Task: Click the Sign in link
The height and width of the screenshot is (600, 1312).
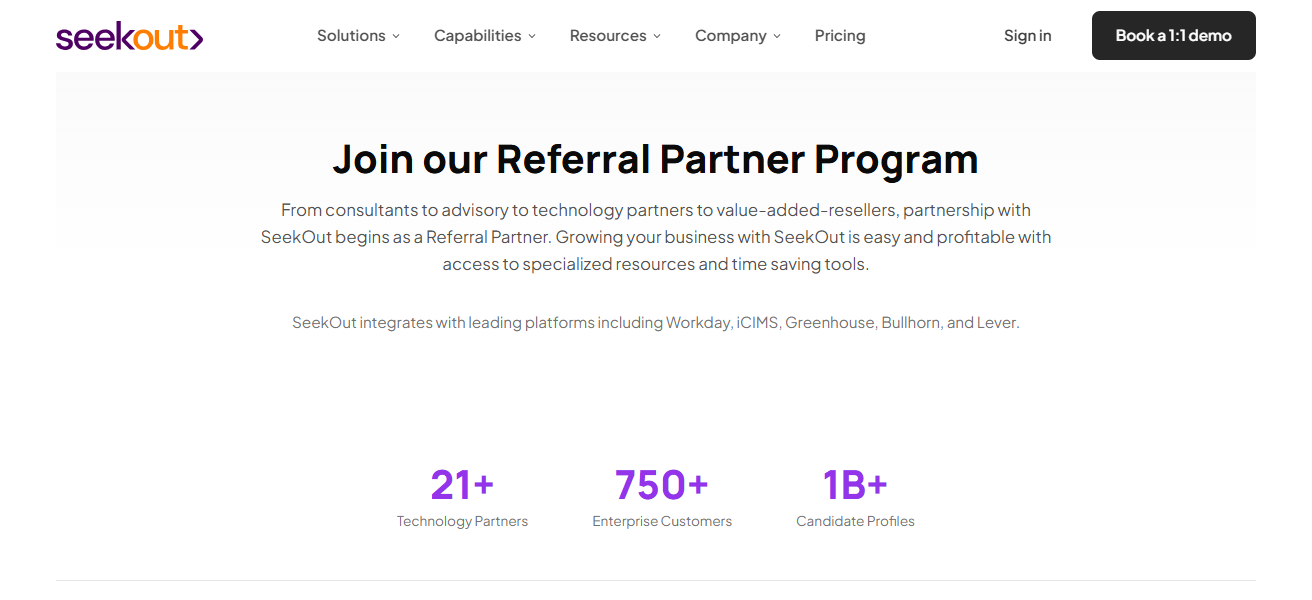Action: pos(1027,36)
